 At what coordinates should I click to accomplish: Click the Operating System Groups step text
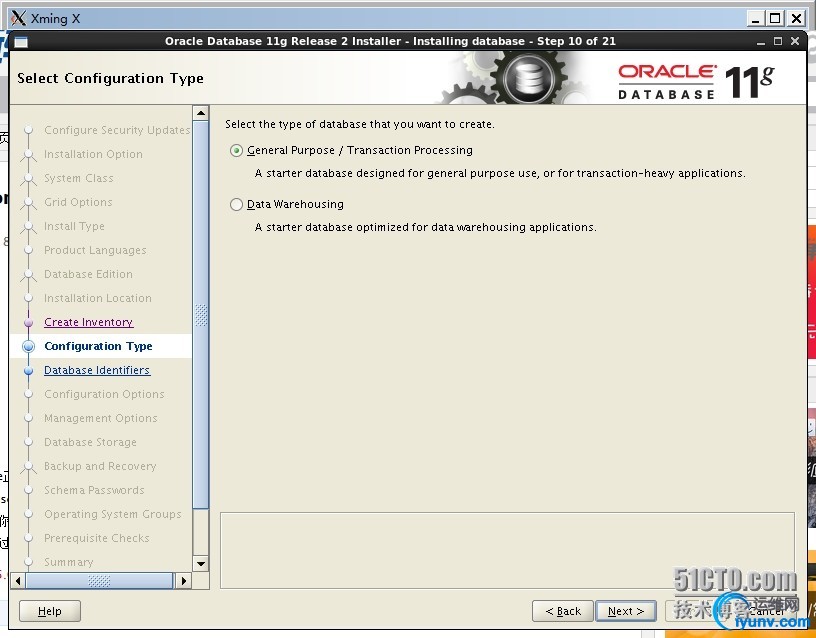[x=112, y=514]
